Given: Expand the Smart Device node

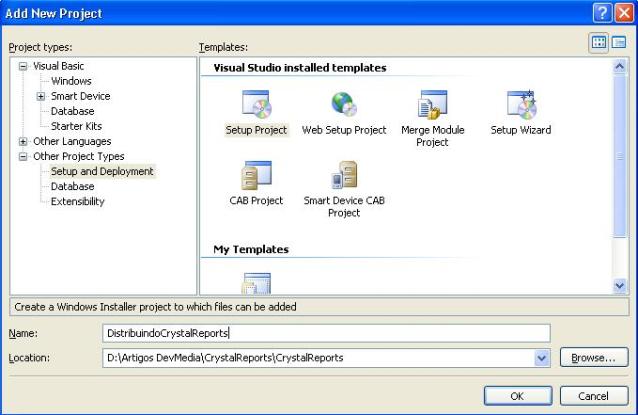Looking at the screenshot, I should click(41, 96).
